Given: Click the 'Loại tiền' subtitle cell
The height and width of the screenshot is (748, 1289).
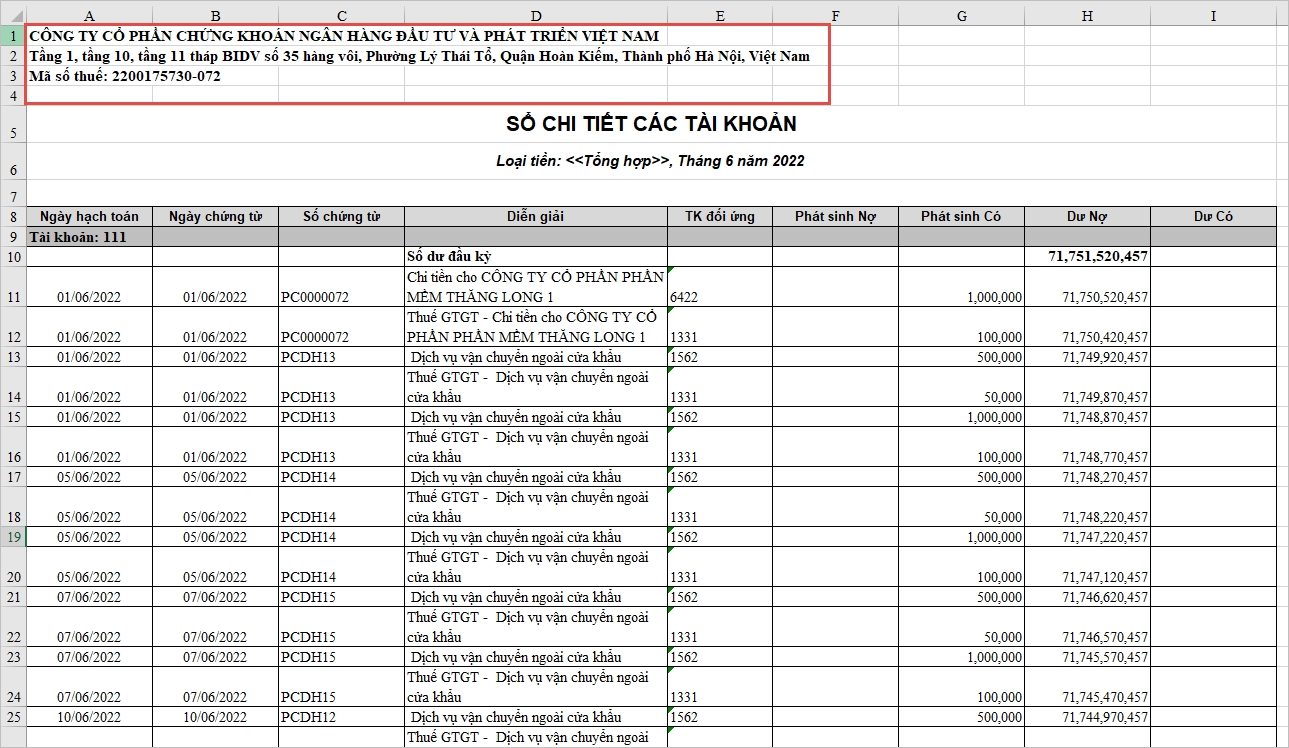Looking at the screenshot, I should click(x=650, y=161).
